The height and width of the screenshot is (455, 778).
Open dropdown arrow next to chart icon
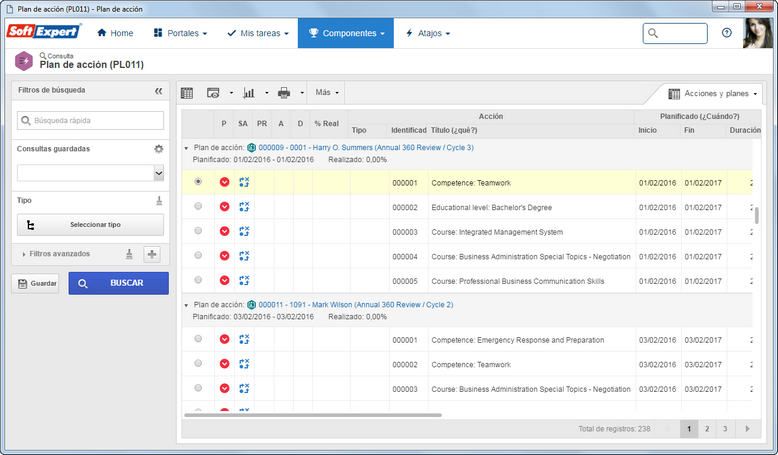pos(267,93)
